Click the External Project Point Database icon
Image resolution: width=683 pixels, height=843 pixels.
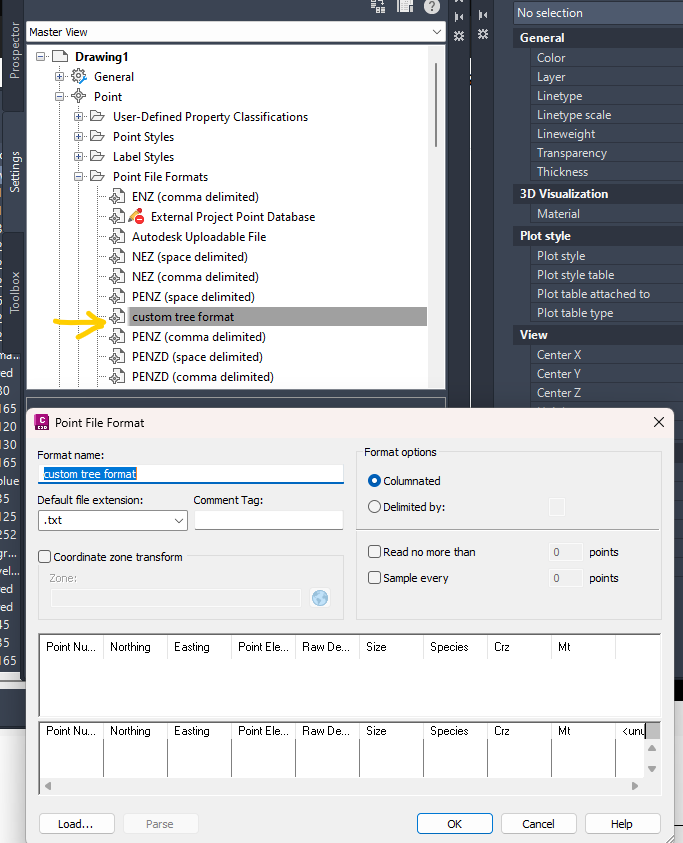[x=116, y=216]
